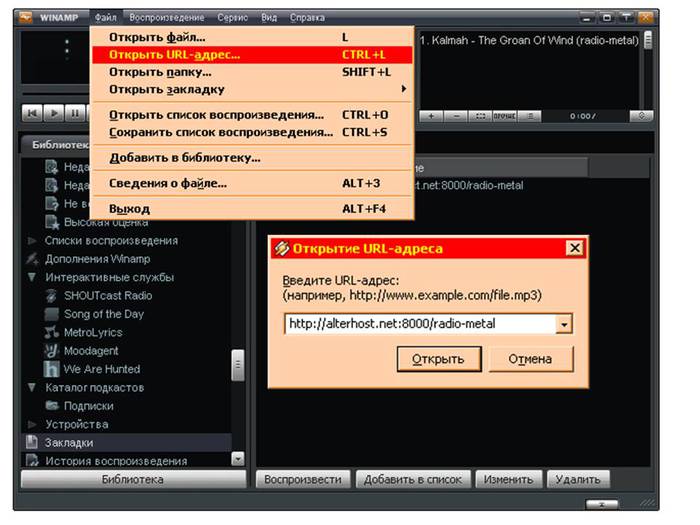The height and width of the screenshot is (525, 700).
Task: Collapse the Интерактивные службы tree node
Action: click(32, 277)
